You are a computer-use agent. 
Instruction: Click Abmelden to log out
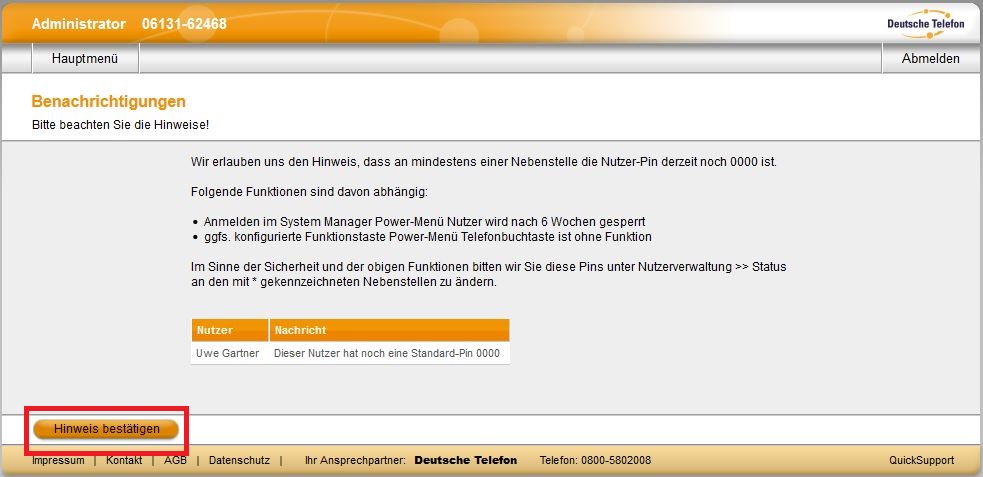point(930,59)
